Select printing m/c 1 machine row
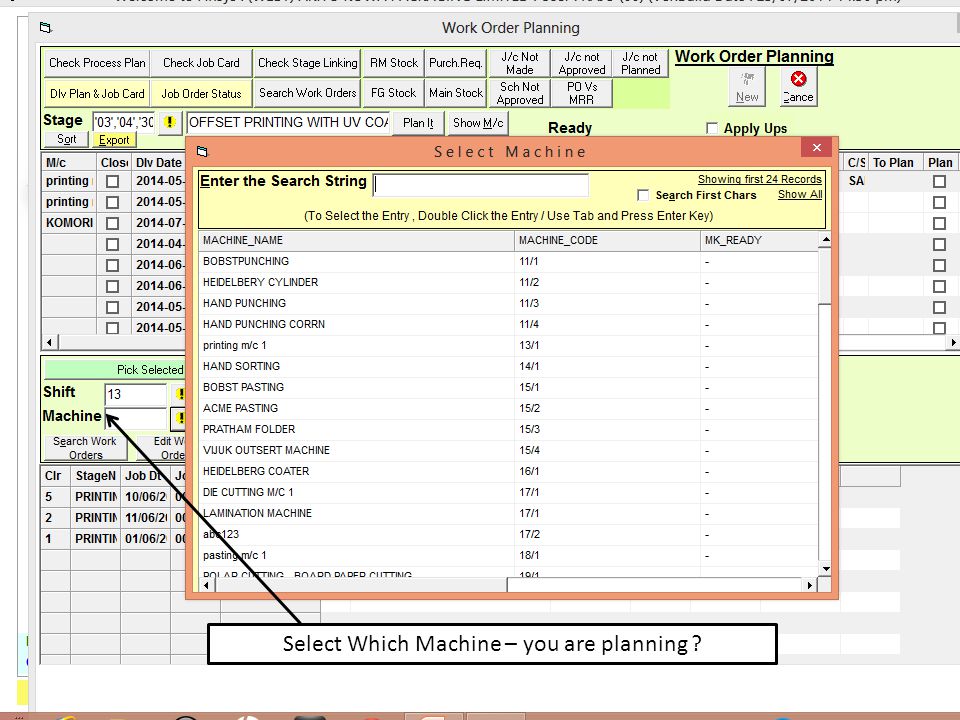Viewport: 960px width, 720px height. (509, 345)
